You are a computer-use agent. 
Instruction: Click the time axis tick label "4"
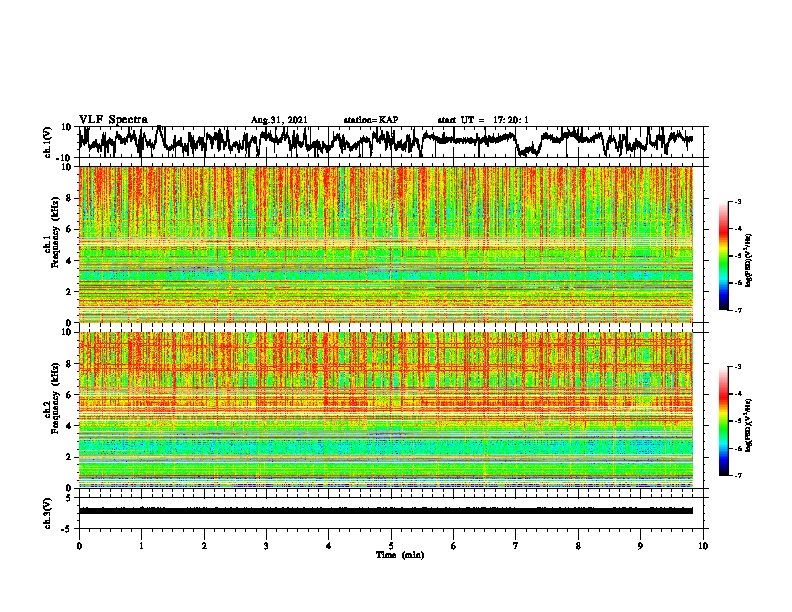(329, 546)
